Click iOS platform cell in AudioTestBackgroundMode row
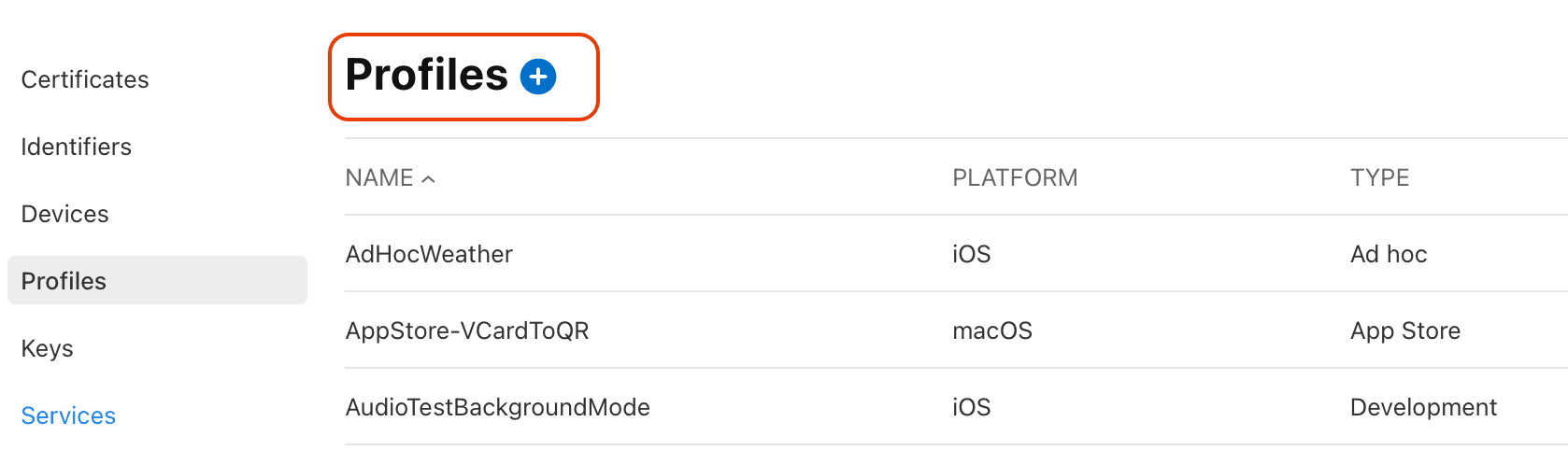This screenshot has width=1568, height=450. (x=972, y=407)
